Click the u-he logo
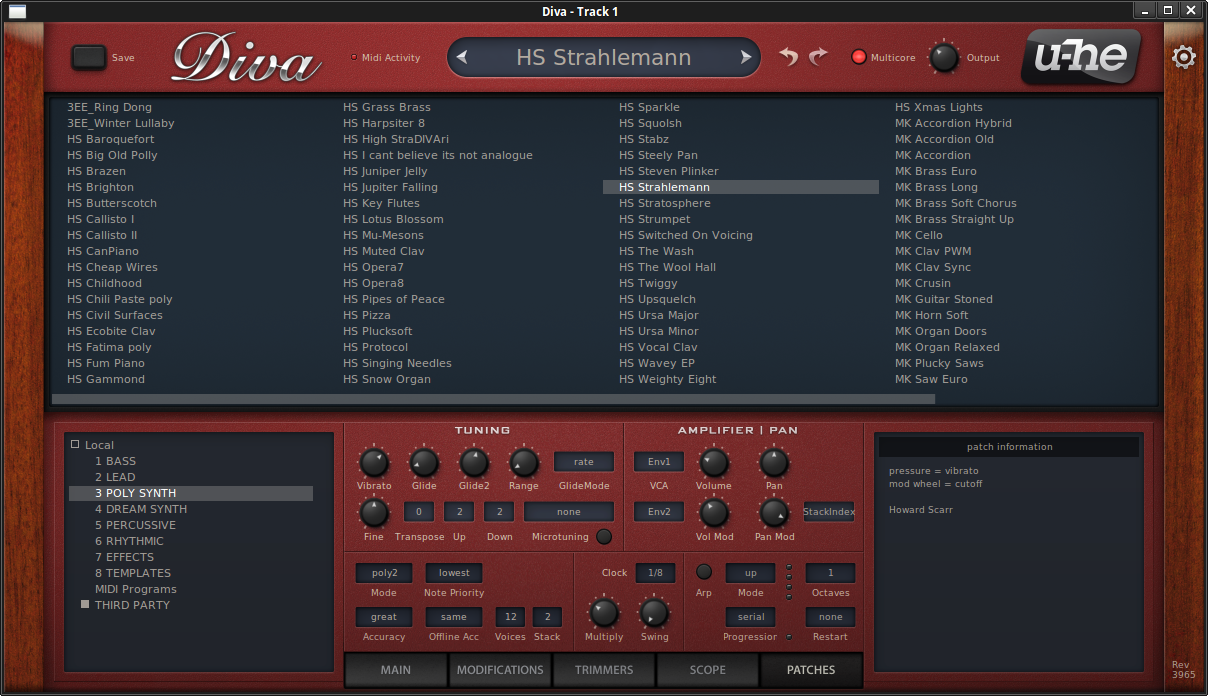Image resolution: width=1208 pixels, height=696 pixels. tap(1080, 57)
